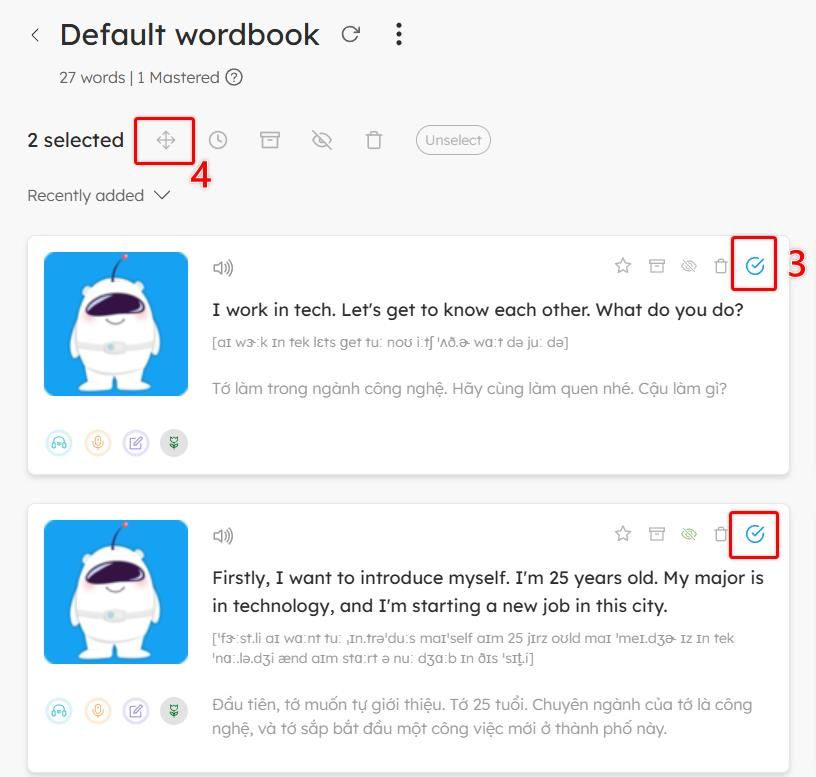Image resolution: width=816 pixels, height=777 pixels.
Task: Open the purple writing practice on second card
Action: pyautogui.click(x=136, y=711)
